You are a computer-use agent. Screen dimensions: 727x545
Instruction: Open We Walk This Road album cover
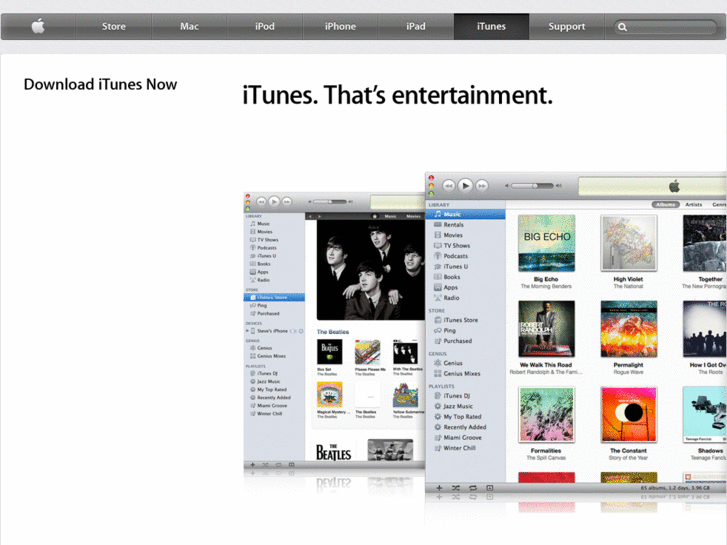[547, 329]
